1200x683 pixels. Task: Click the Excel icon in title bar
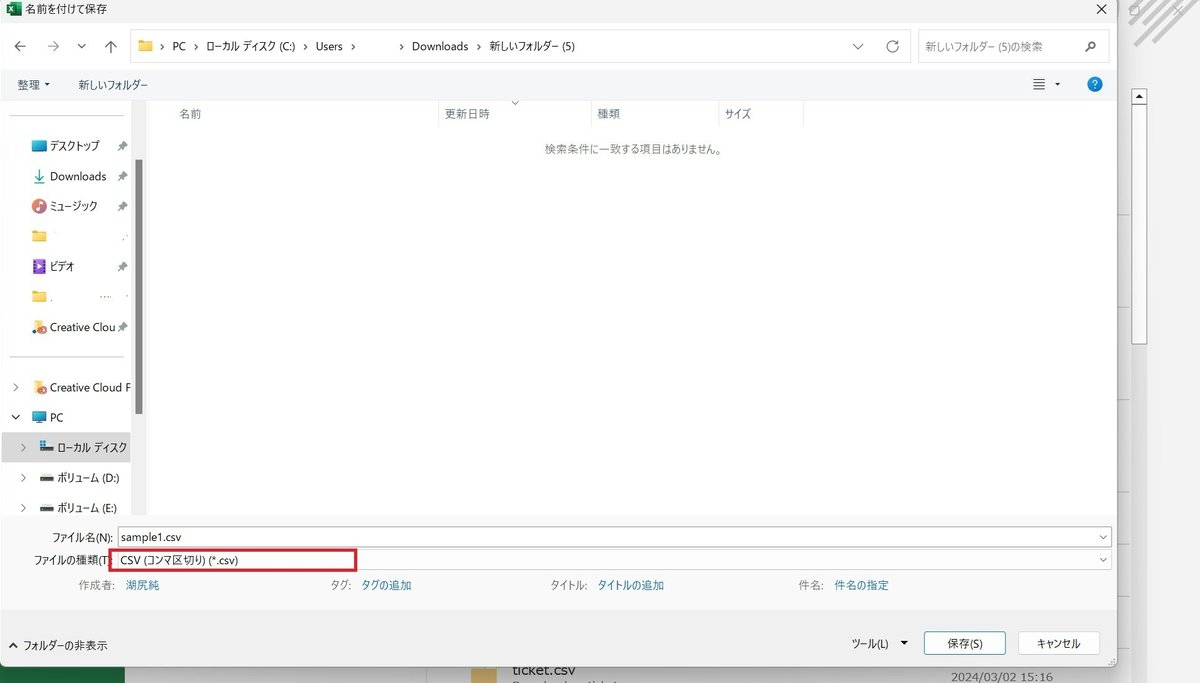click(x=13, y=9)
